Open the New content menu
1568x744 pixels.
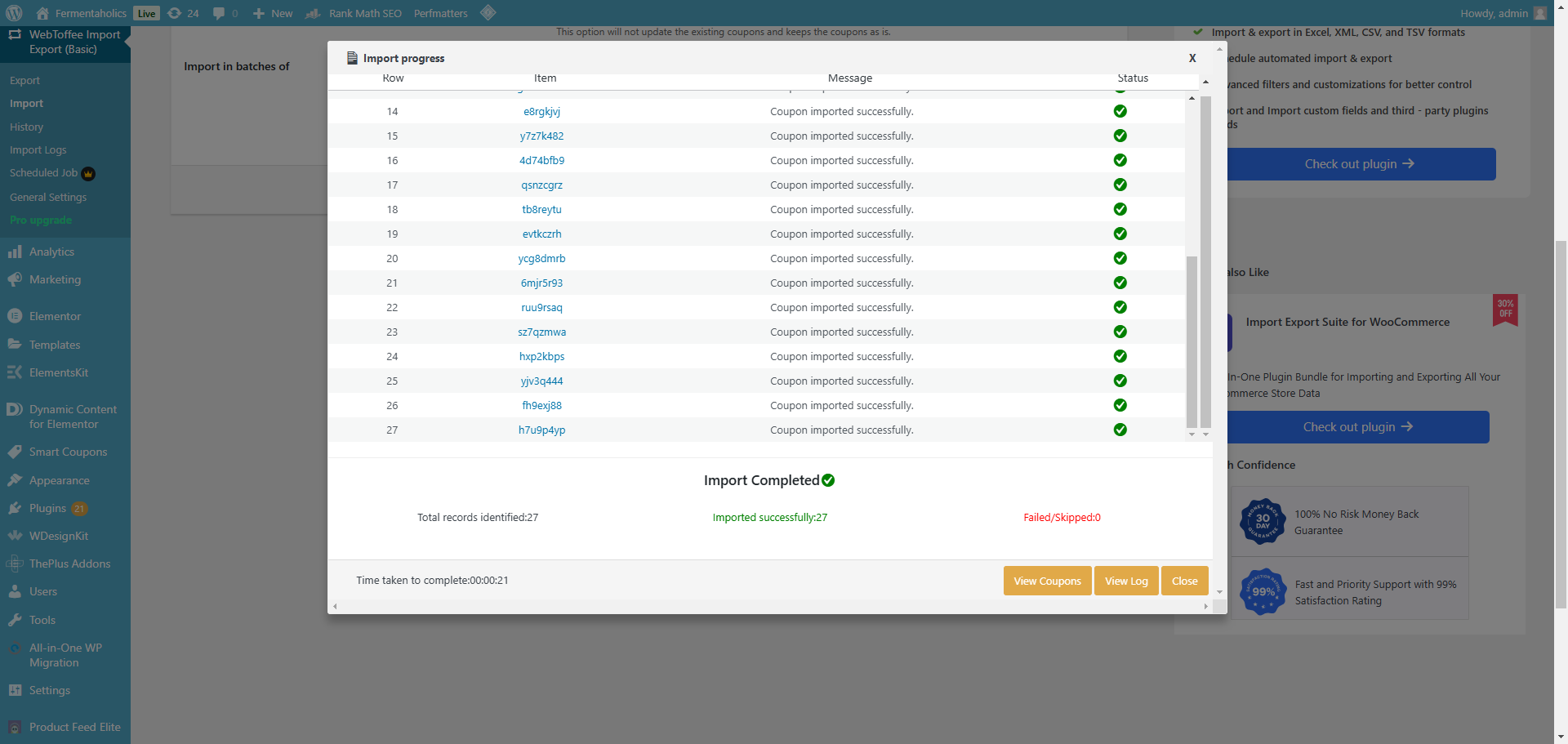point(273,13)
